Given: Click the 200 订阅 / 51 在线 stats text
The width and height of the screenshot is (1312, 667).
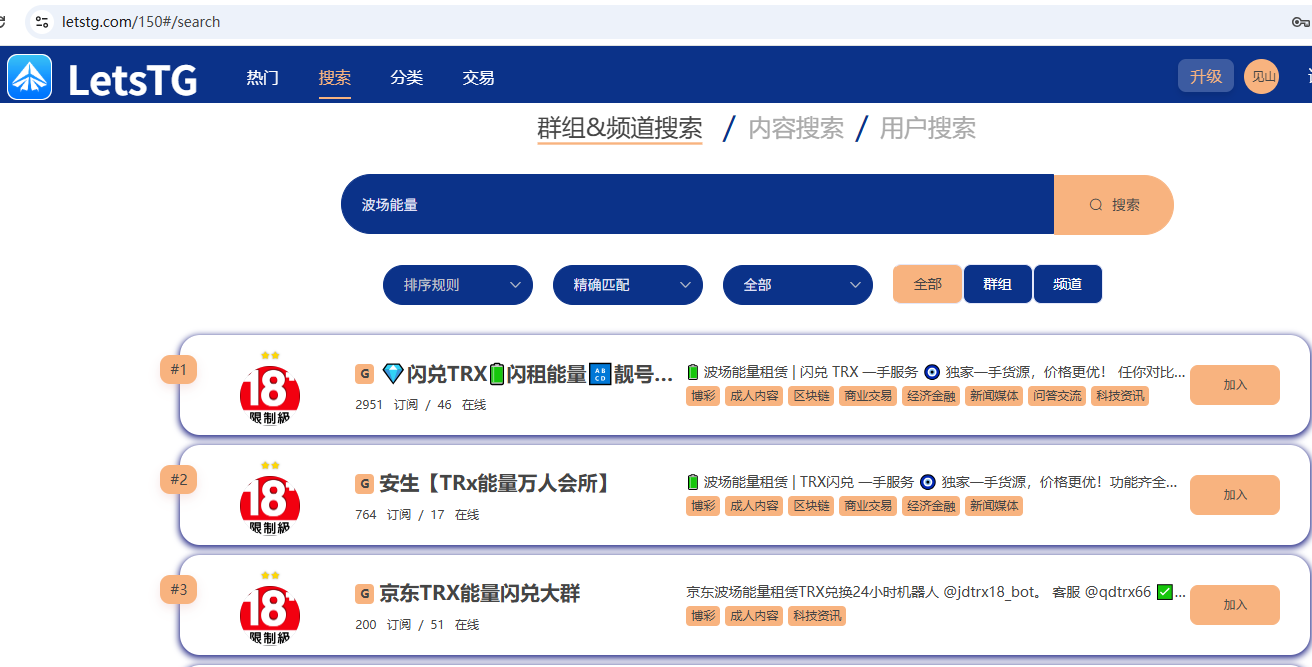Looking at the screenshot, I should pyautogui.click(x=417, y=625).
